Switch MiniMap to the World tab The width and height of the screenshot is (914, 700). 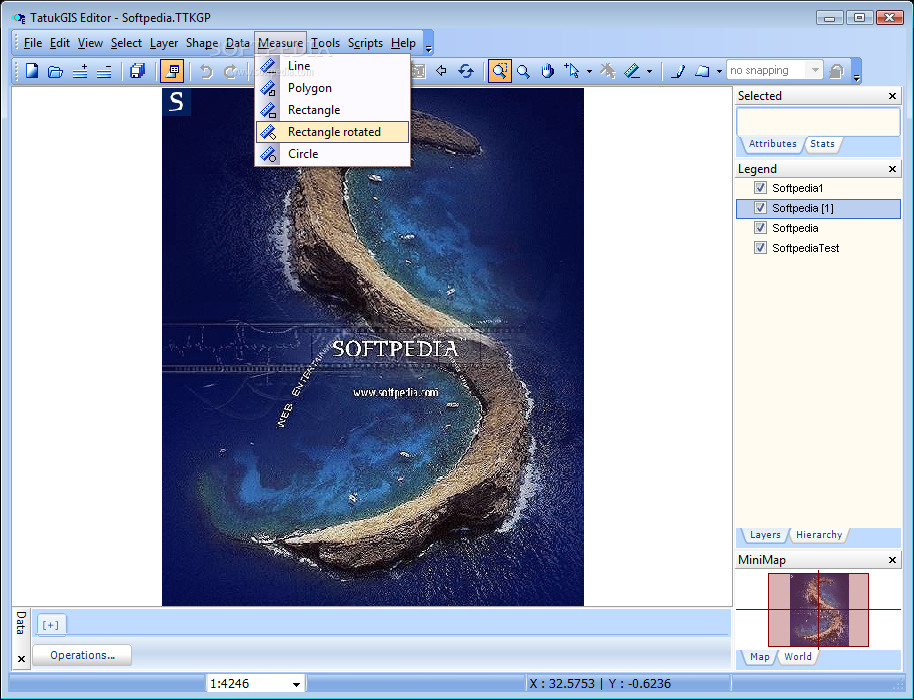[x=797, y=657]
